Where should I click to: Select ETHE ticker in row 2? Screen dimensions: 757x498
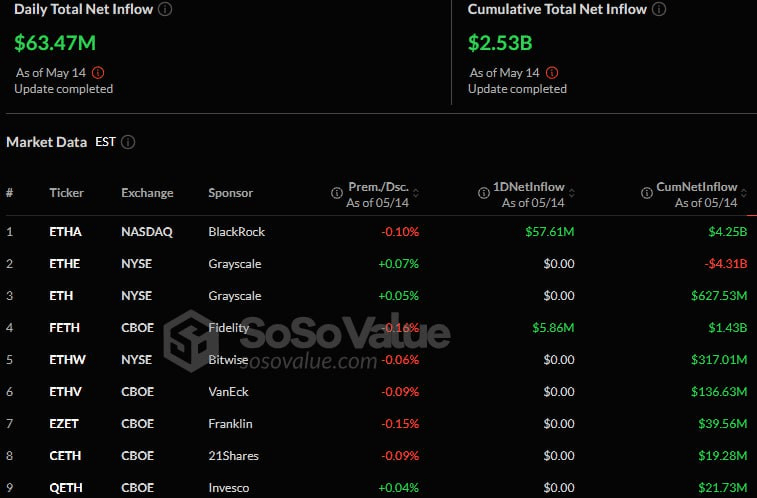[65, 264]
